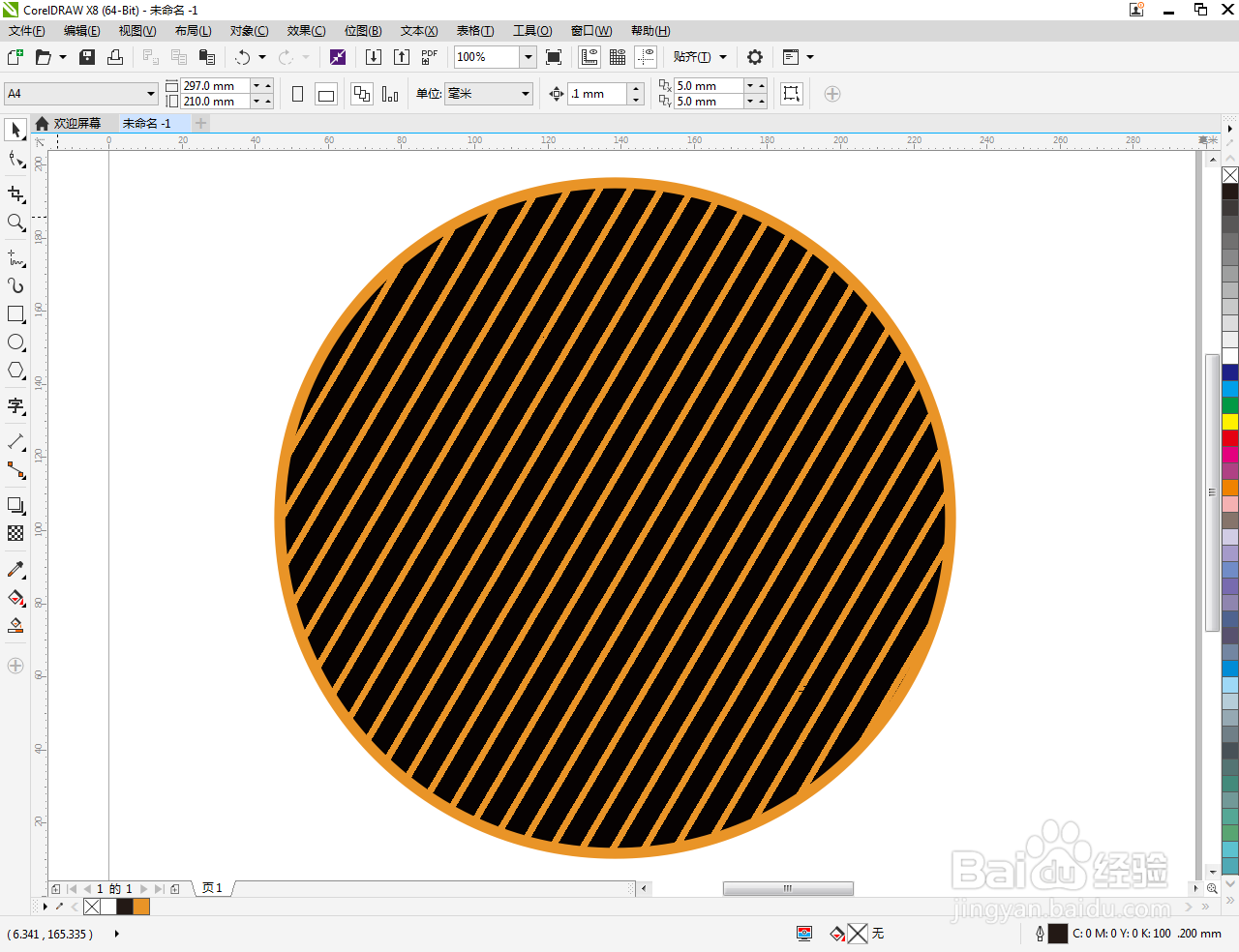Open the A4 page size dropdown
Screen dimensions: 1239x952
151,94
